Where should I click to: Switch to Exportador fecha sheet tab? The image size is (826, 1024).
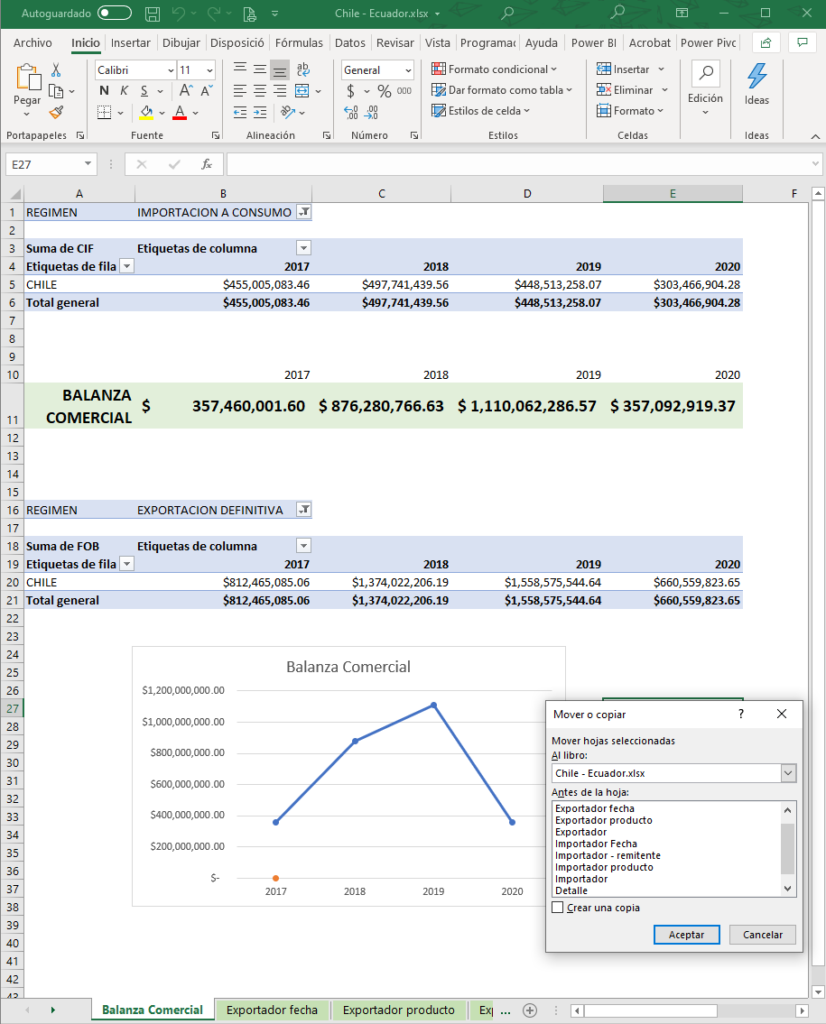pyautogui.click(x=272, y=1010)
